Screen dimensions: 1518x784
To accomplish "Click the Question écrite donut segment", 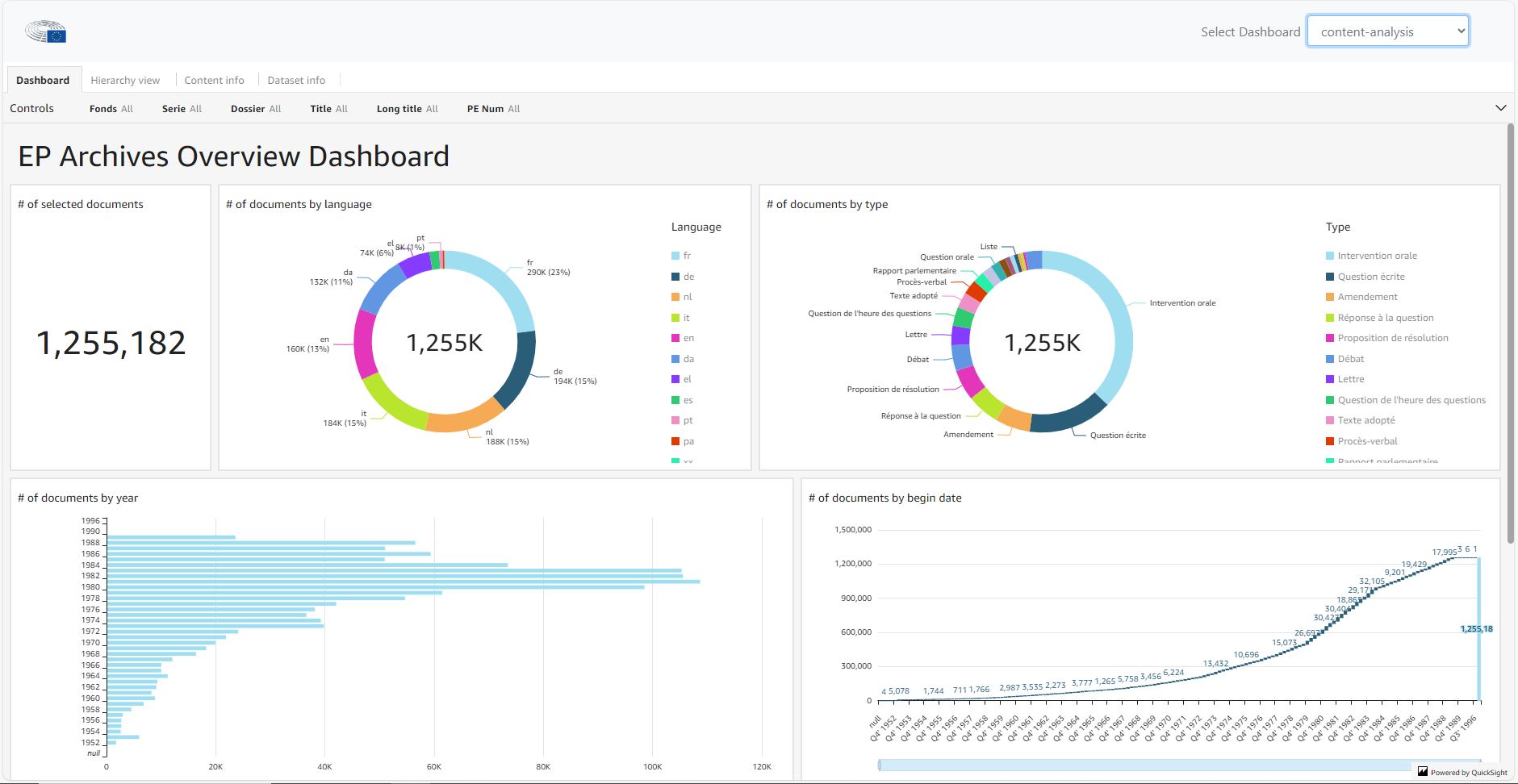I will [x=1070, y=416].
